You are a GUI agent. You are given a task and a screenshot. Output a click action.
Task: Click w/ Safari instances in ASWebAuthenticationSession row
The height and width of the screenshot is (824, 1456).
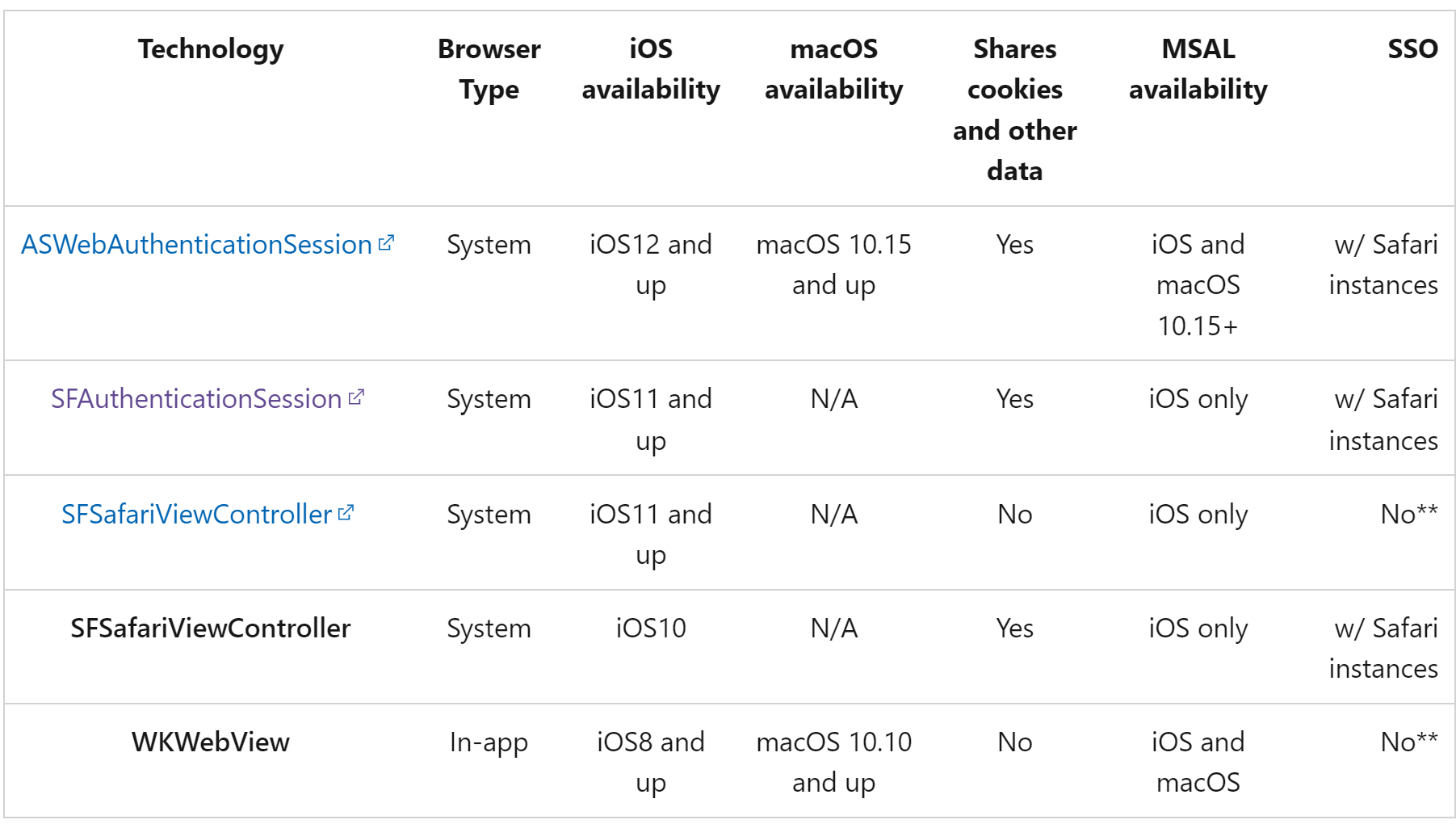pyautogui.click(x=1383, y=265)
